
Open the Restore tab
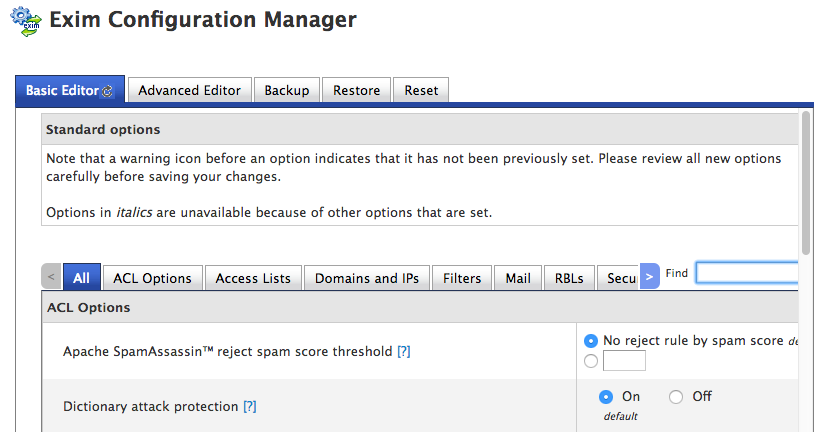click(x=356, y=90)
